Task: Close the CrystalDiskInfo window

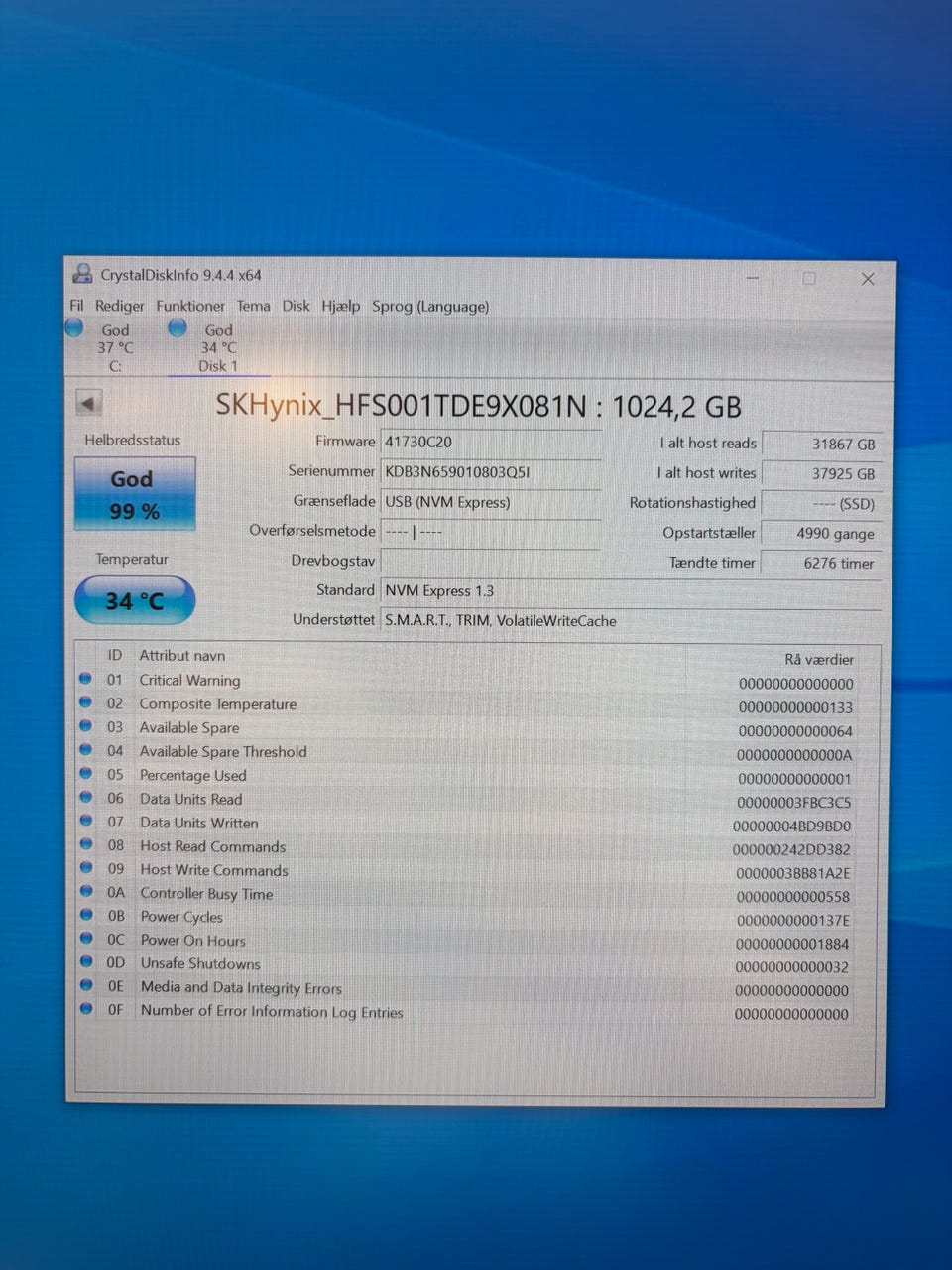Action: click(x=868, y=279)
